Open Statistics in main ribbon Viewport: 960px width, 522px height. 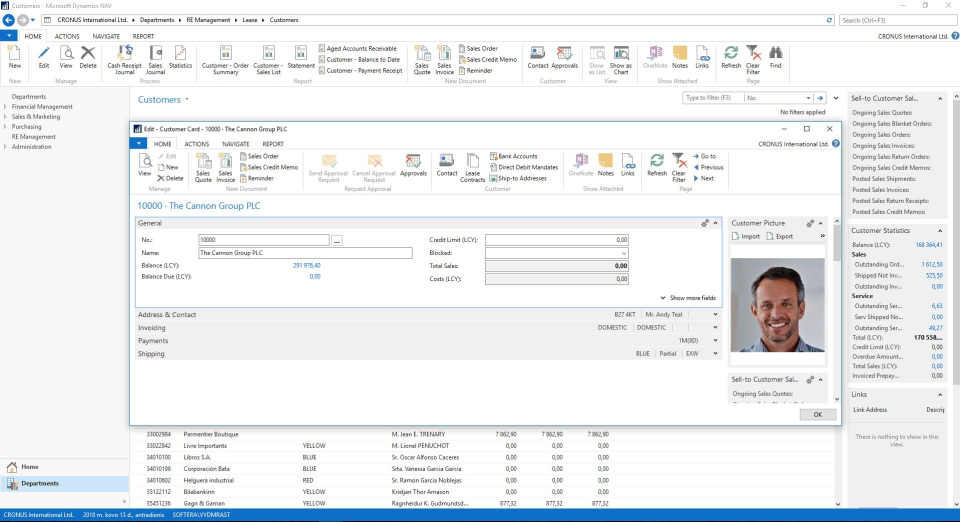coord(180,58)
